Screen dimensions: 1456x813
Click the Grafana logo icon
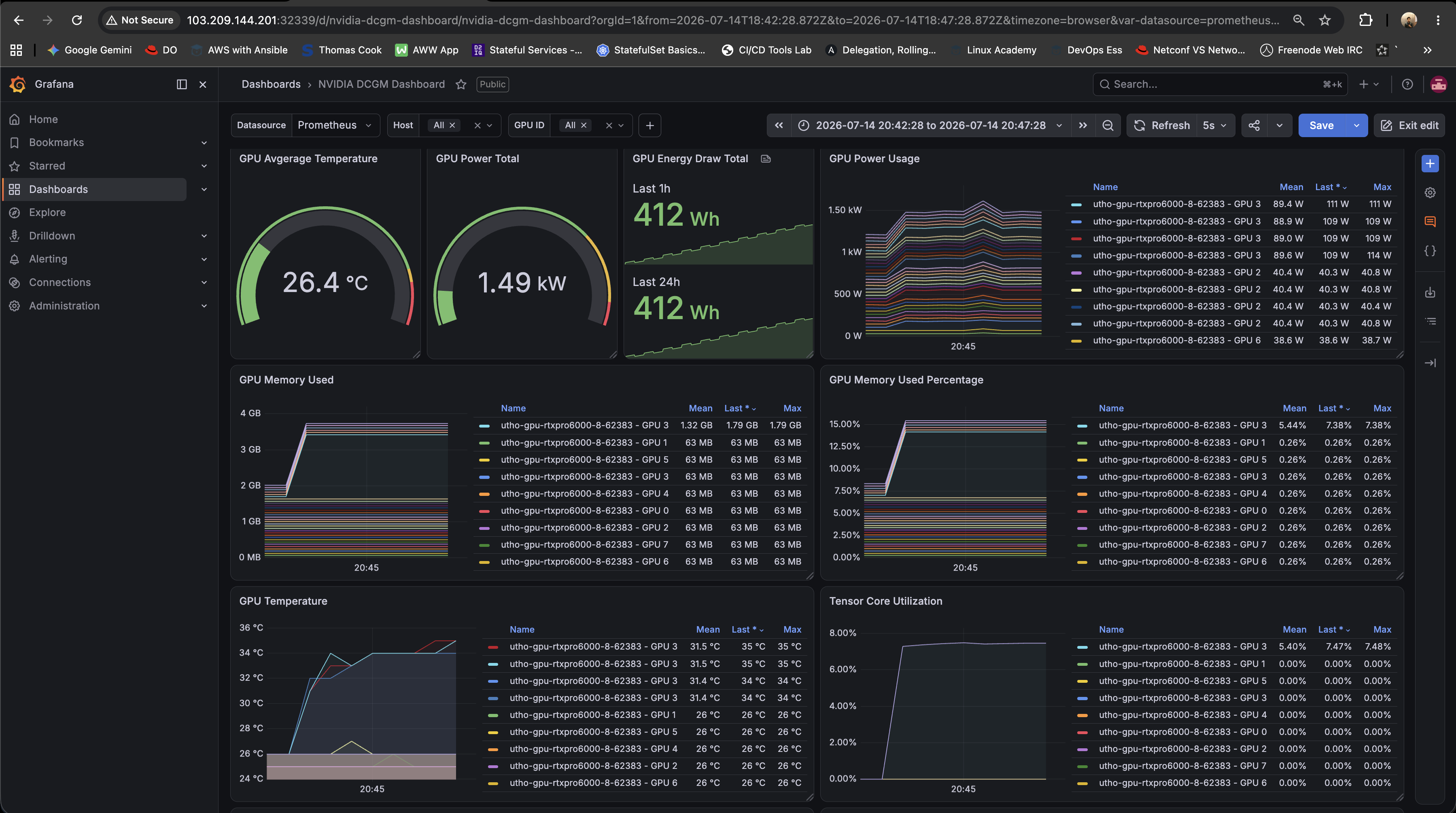pos(17,84)
